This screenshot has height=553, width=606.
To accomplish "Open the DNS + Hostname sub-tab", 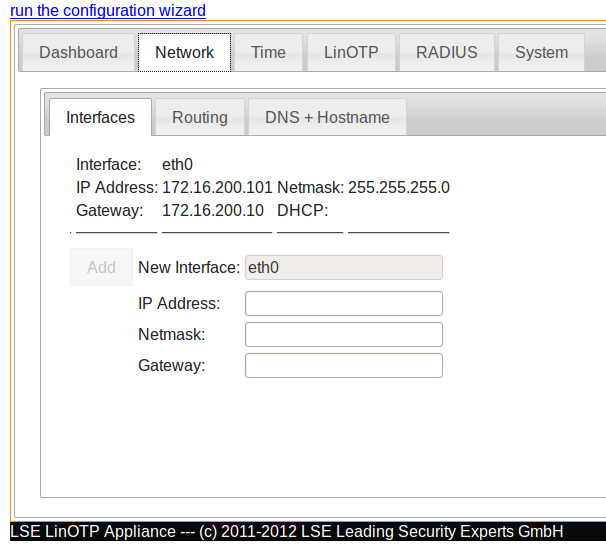I will (x=327, y=118).
